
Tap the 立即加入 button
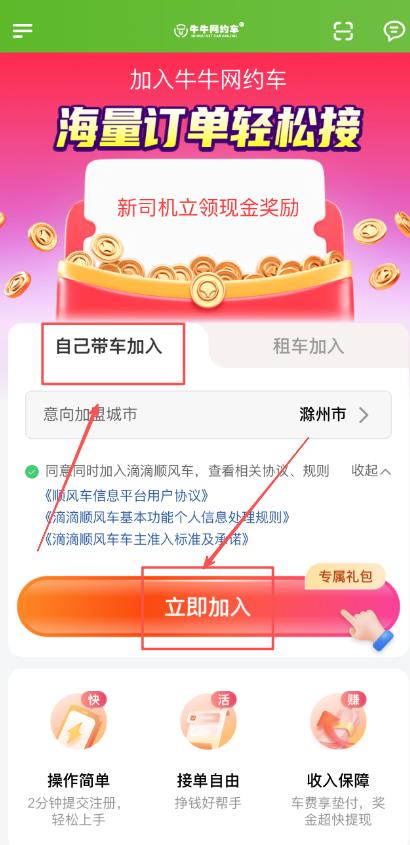click(x=208, y=607)
